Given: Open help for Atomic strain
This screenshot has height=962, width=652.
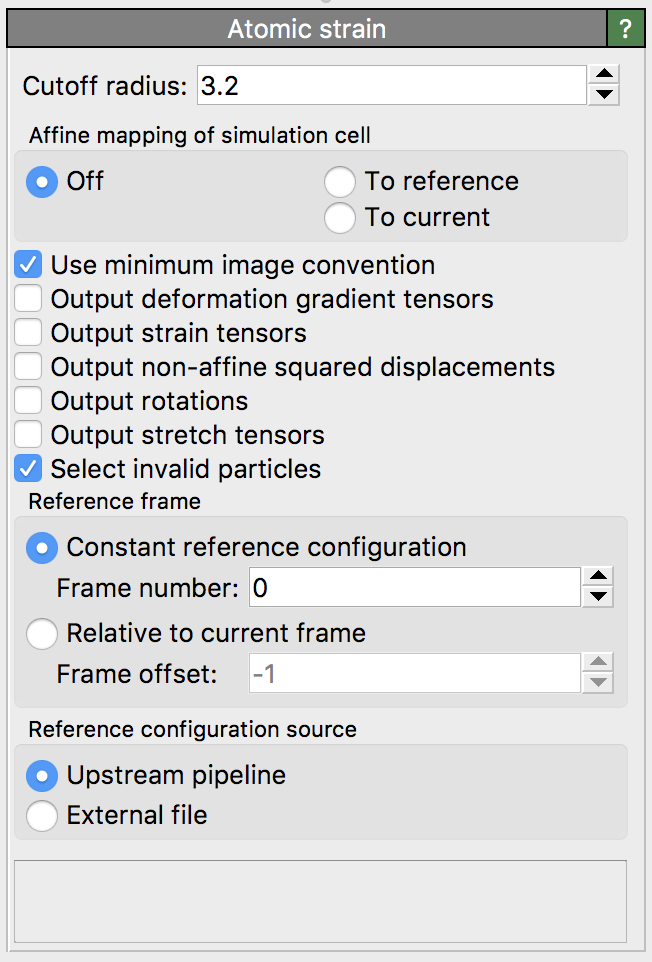Looking at the screenshot, I should (625, 29).
